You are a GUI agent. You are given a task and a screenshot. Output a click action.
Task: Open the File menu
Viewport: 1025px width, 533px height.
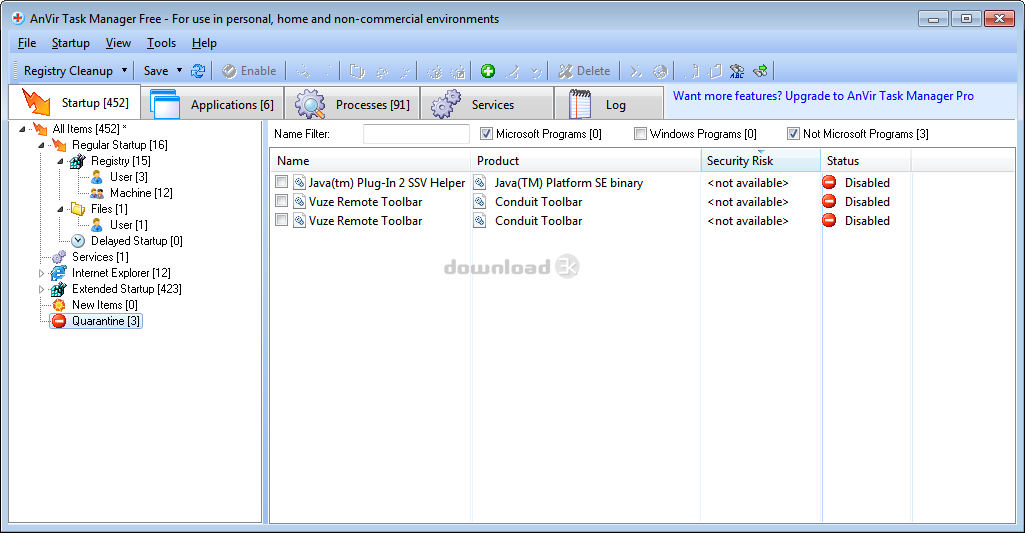tap(27, 43)
